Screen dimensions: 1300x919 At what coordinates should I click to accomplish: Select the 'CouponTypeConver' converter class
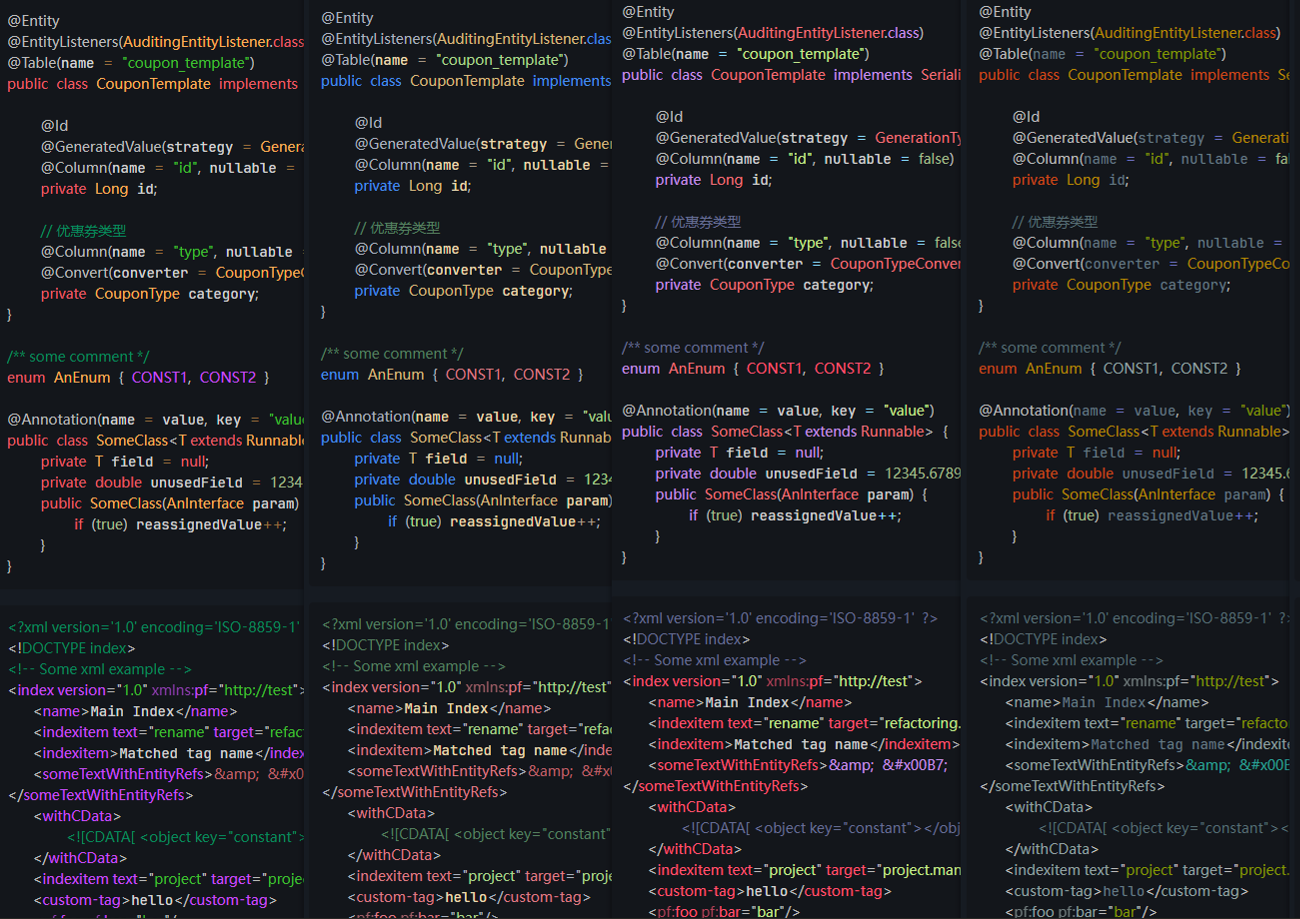(x=896, y=264)
